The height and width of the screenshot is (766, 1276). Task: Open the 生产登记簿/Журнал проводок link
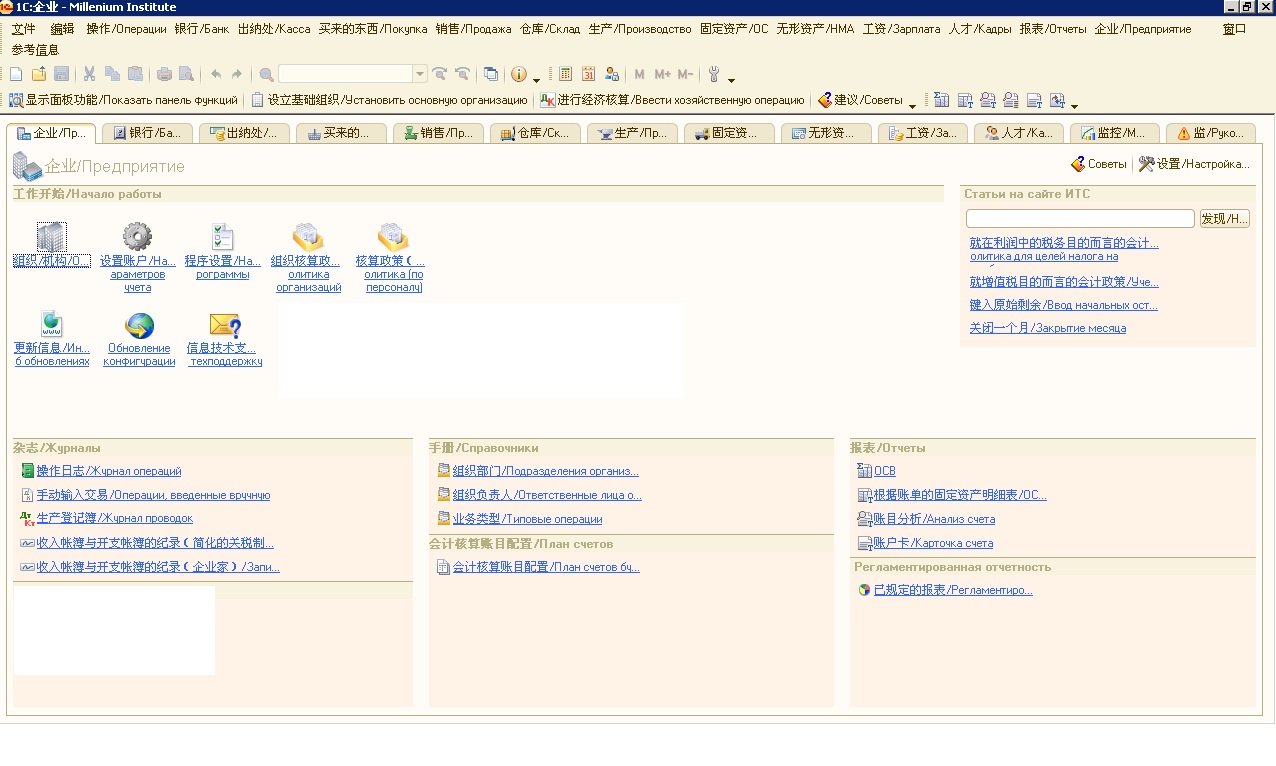click(x=115, y=518)
